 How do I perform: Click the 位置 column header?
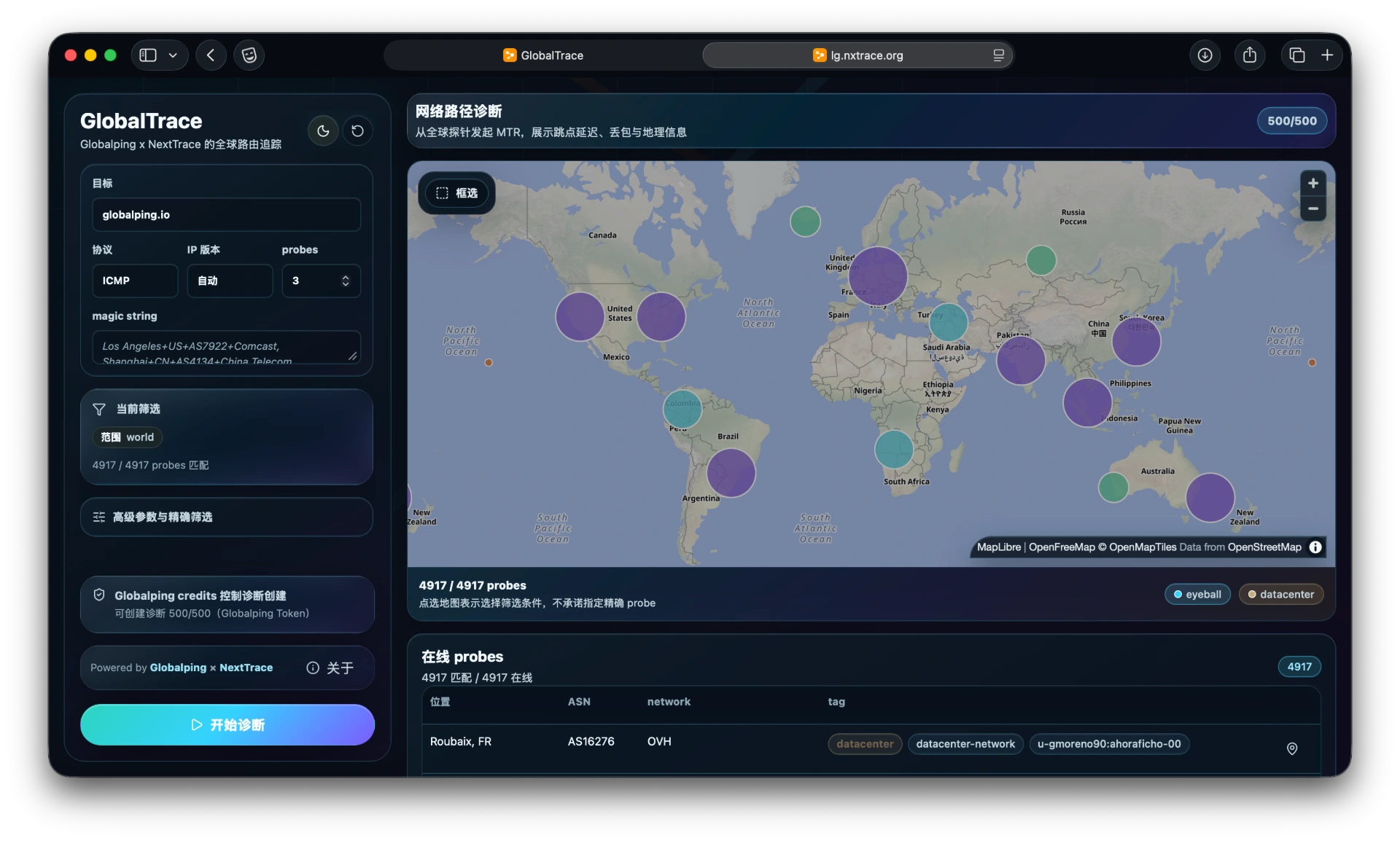440,702
